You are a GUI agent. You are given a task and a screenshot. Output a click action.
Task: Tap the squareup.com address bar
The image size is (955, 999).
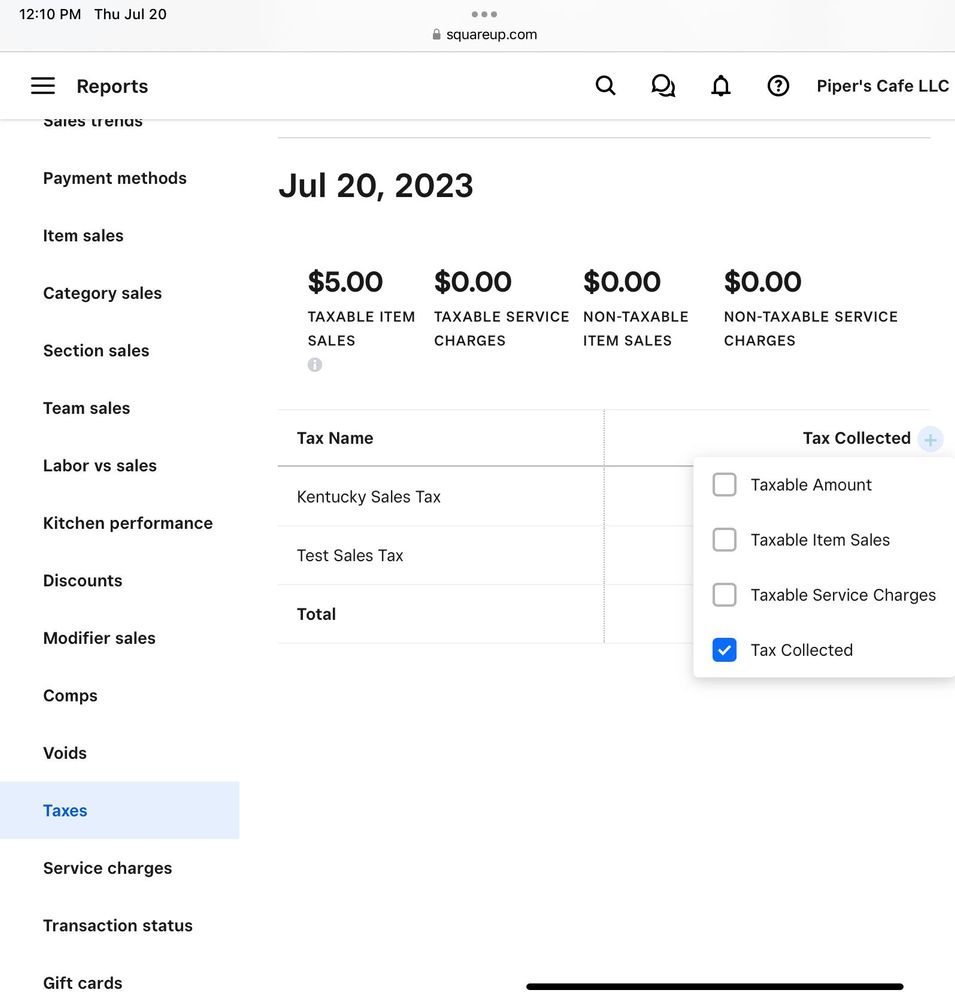coord(485,34)
